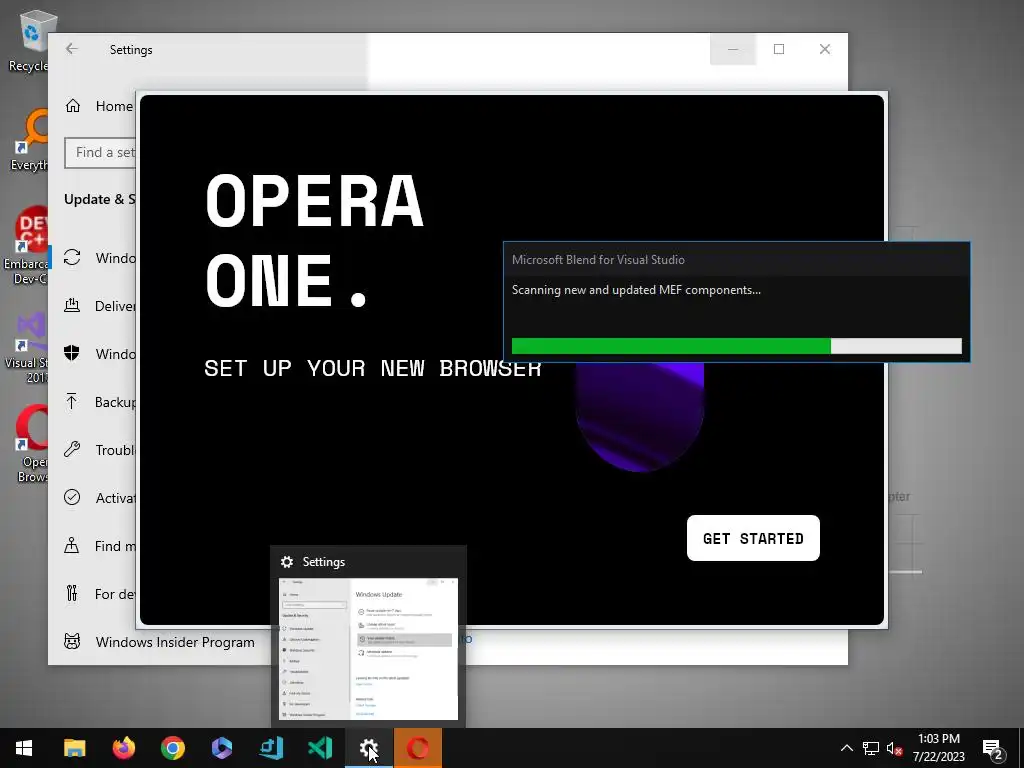Screen dimensions: 1024x768
Task: Open the Visual Studio Code taskbar icon
Action: [x=319, y=748]
